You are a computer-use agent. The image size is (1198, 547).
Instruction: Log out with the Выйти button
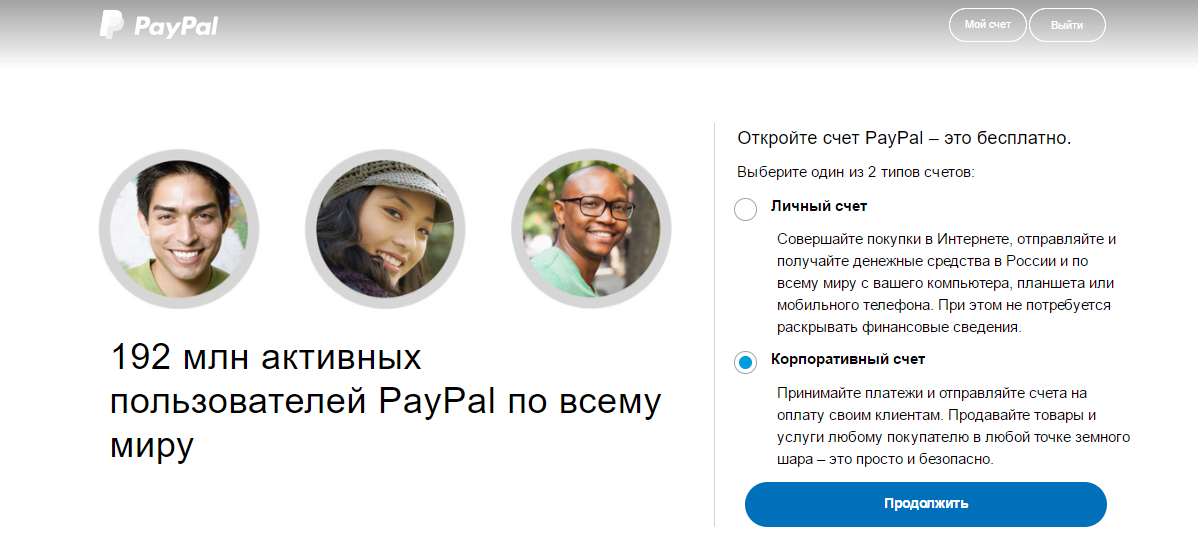(1067, 25)
